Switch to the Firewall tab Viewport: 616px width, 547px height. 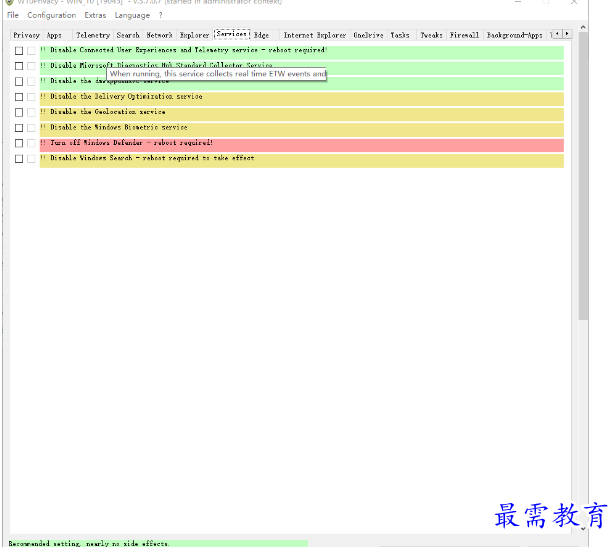[464, 35]
